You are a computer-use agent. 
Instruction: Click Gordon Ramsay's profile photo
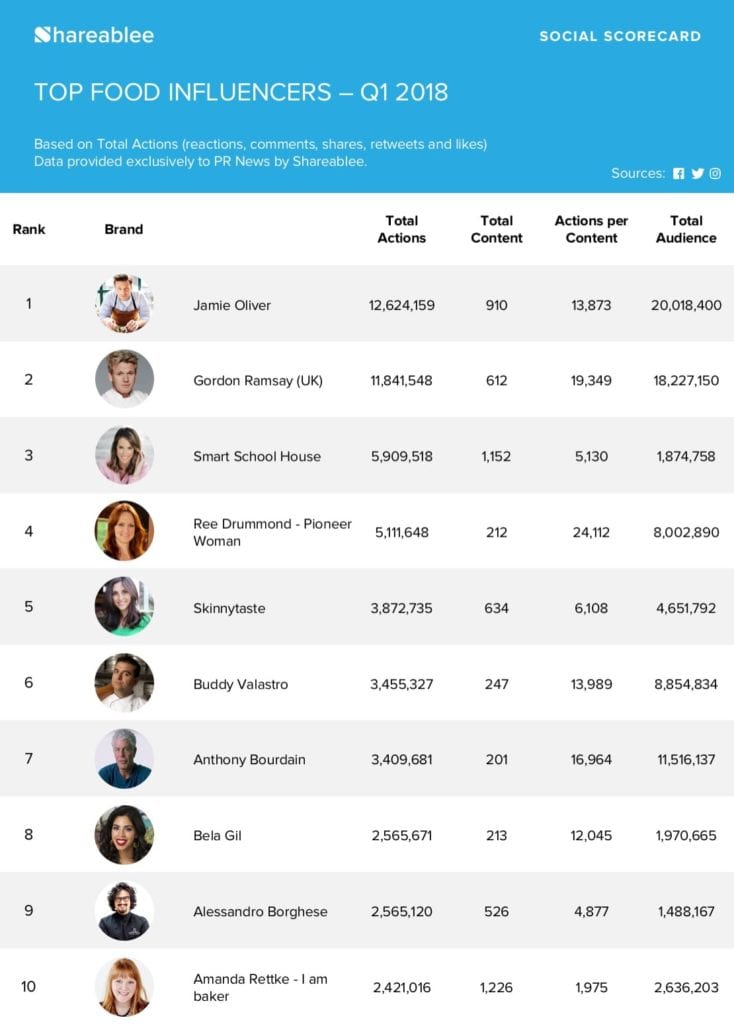click(x=124, y=380)
